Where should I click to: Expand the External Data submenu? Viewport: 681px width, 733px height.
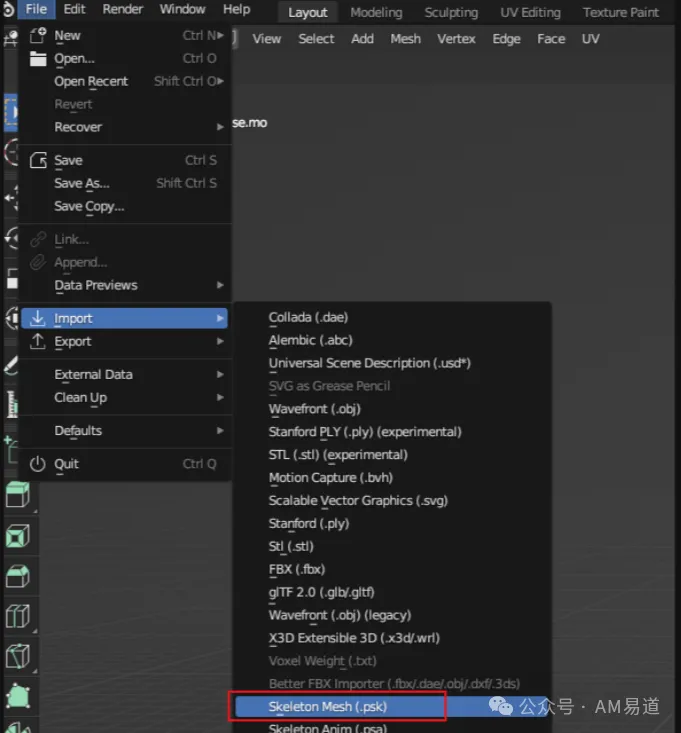tap(220, 374)
